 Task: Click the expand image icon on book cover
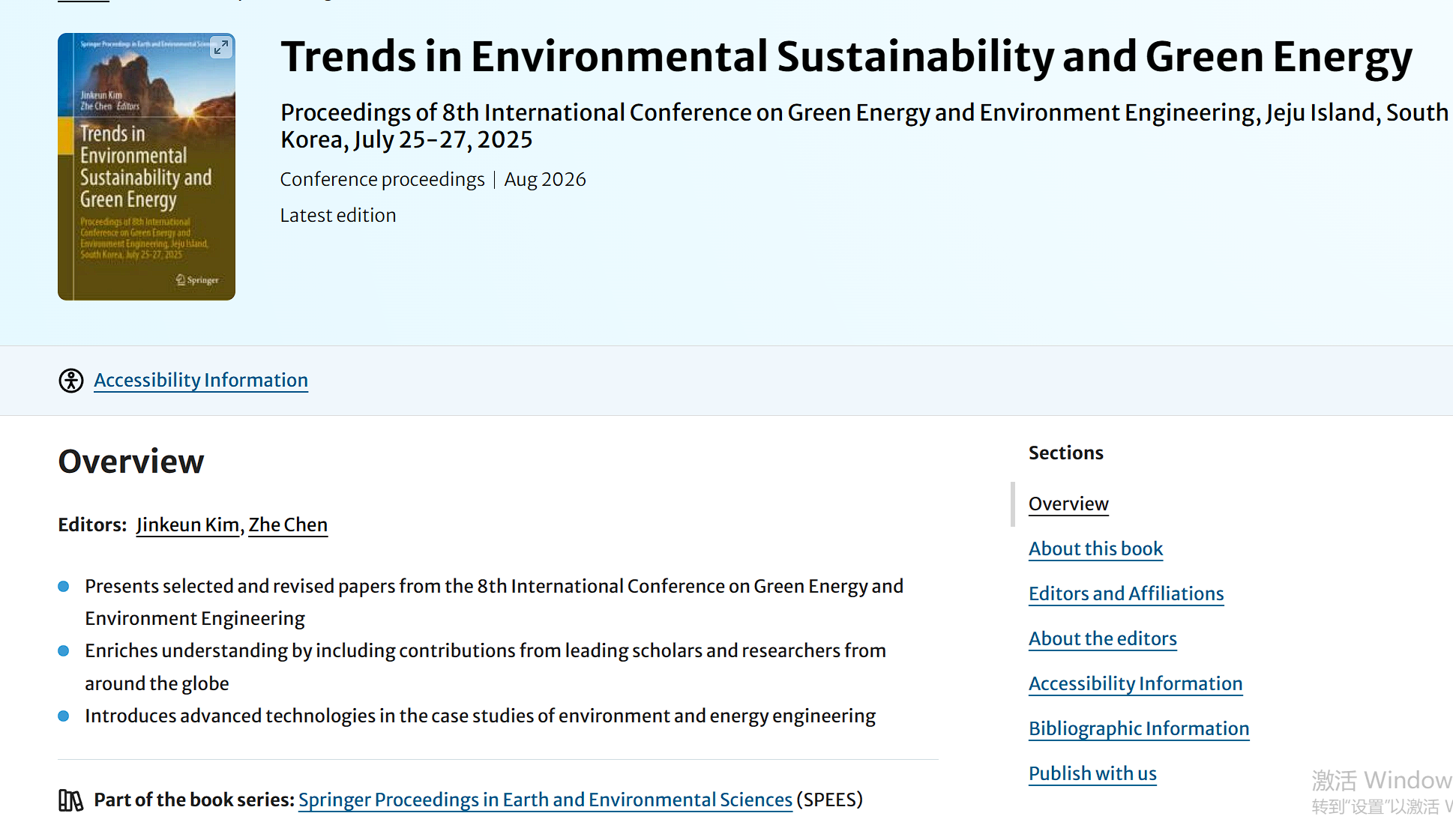click(220, 47)
